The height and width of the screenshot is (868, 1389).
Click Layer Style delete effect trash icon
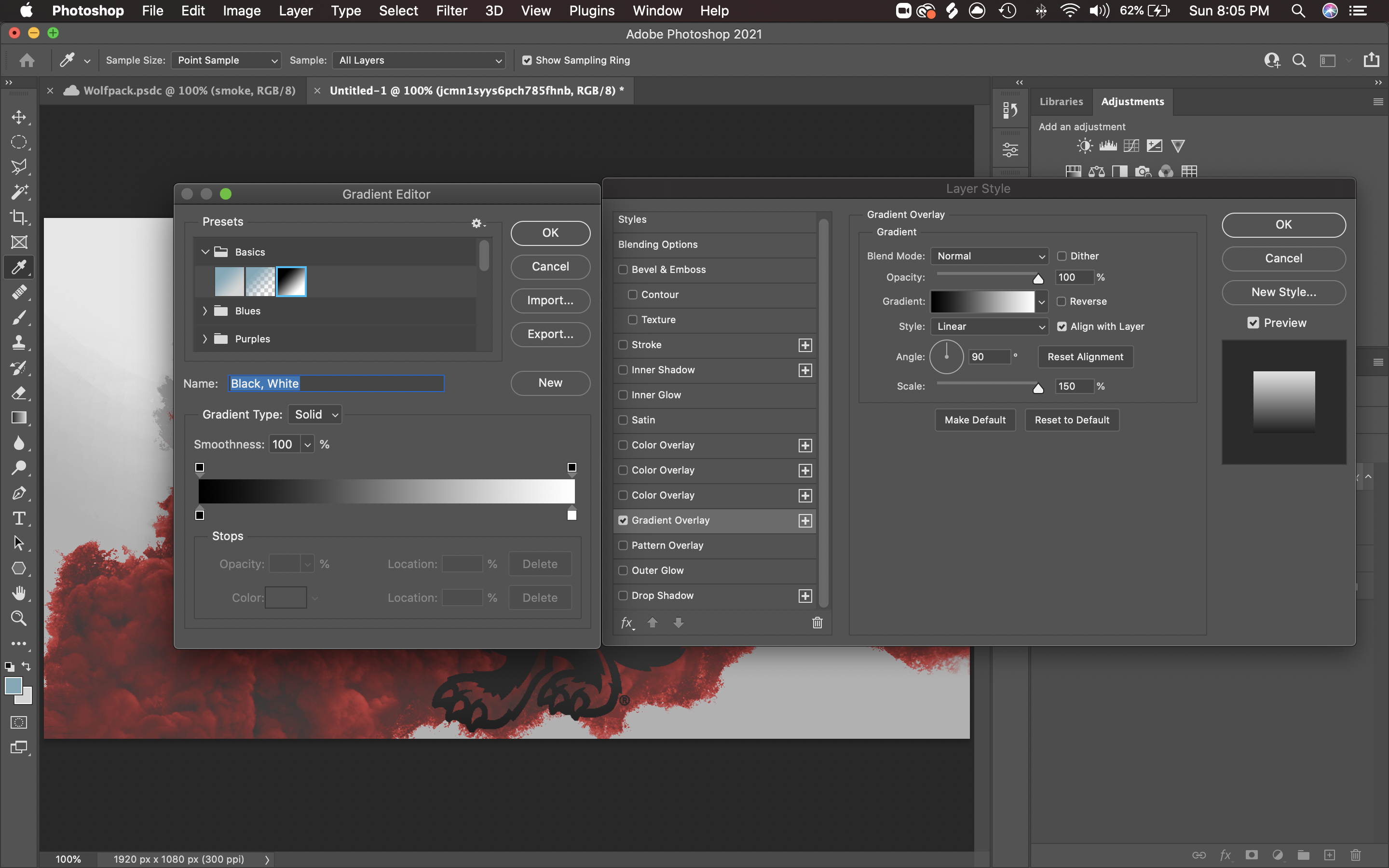pos(817,623)
